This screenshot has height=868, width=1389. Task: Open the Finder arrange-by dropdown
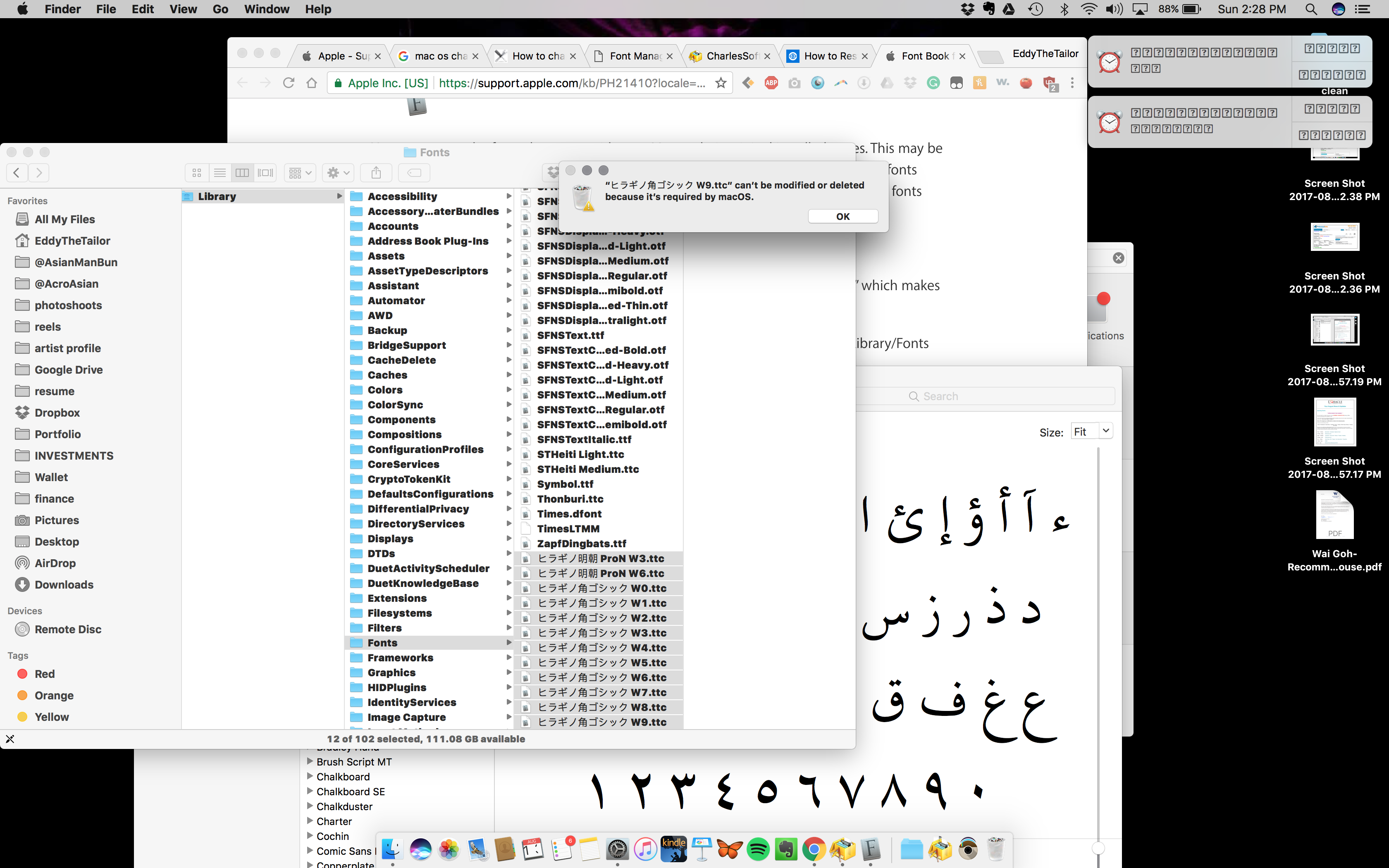(300, 173)
